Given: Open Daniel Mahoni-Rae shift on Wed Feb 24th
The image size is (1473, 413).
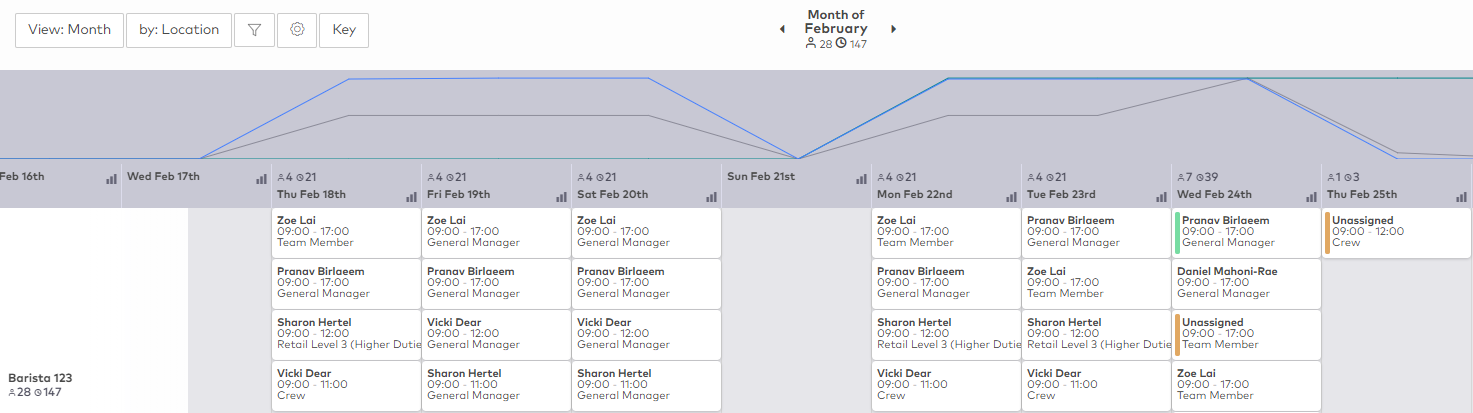Looking at the screenshot, I should pyautogui.click(x=1245, y=283).
